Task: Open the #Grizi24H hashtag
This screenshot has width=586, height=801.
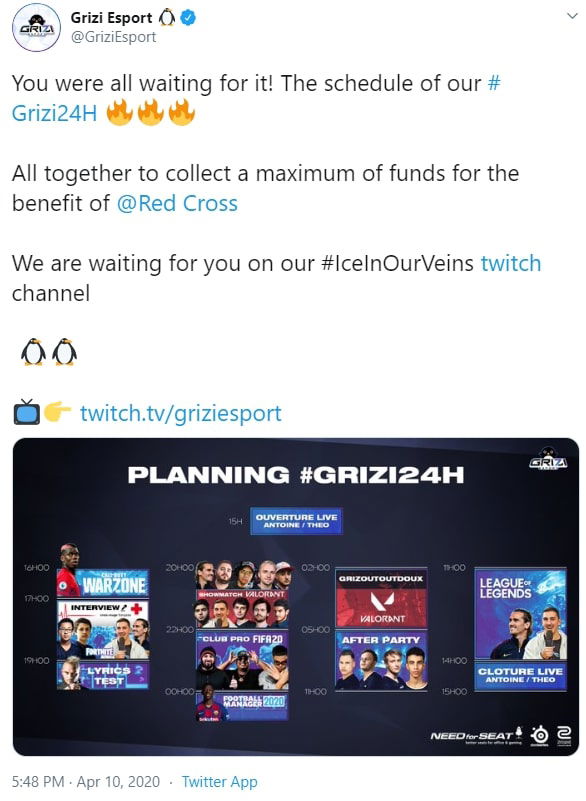Action: (x=256, y=98)
